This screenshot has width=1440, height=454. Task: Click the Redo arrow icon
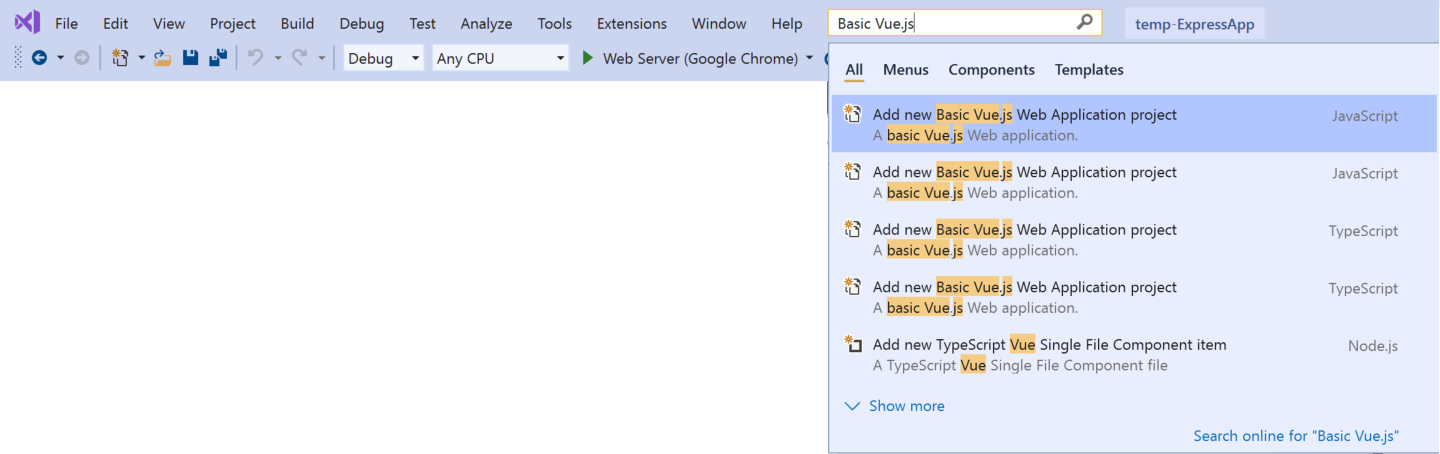point(299,58)
